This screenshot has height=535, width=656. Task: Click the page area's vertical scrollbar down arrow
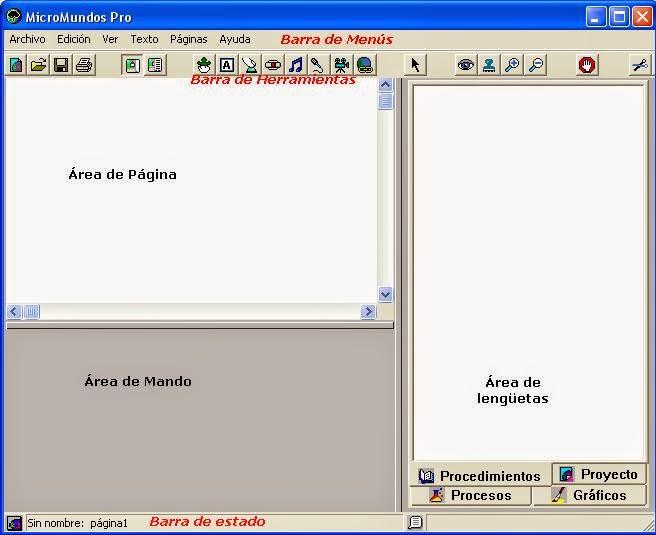(x=385, y=294)
